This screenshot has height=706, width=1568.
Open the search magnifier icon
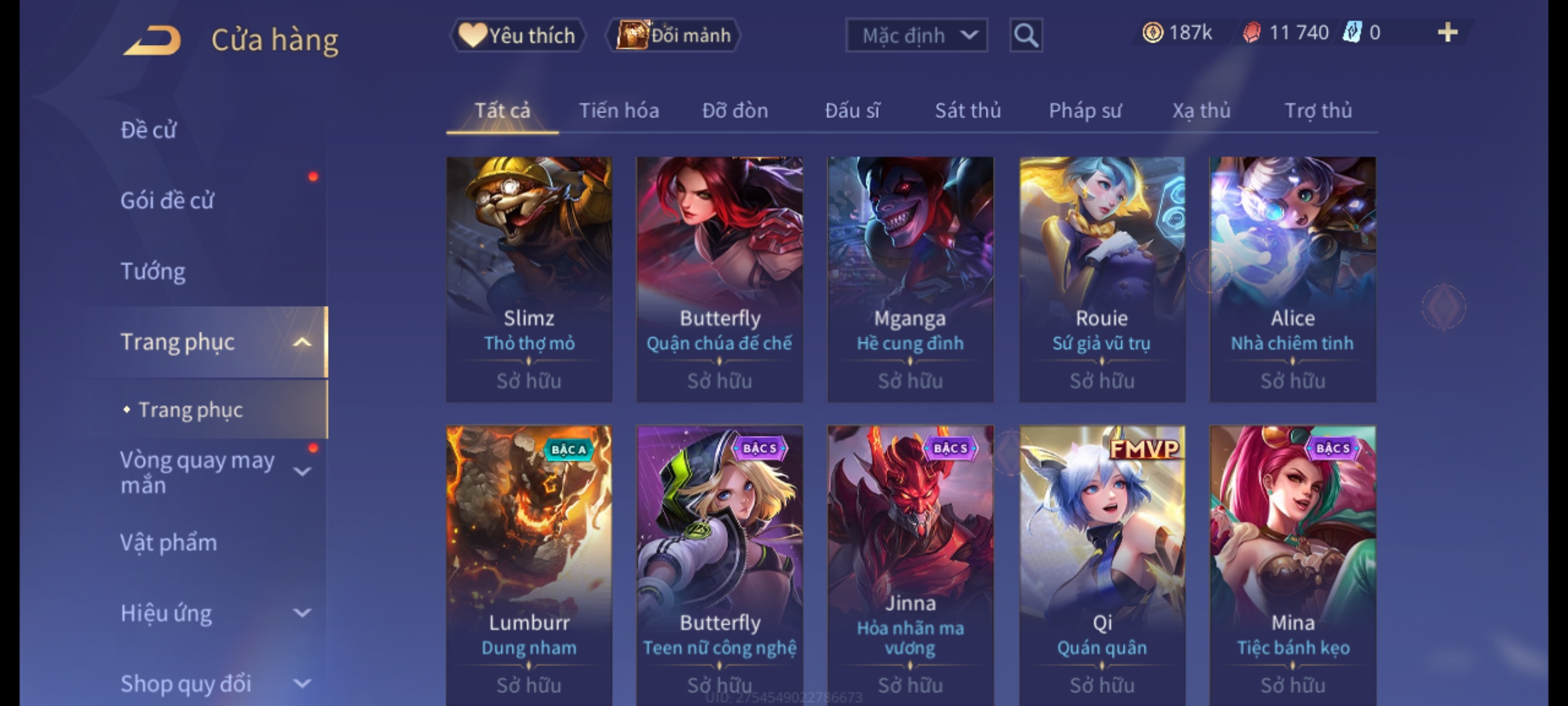coord(1026,35)
